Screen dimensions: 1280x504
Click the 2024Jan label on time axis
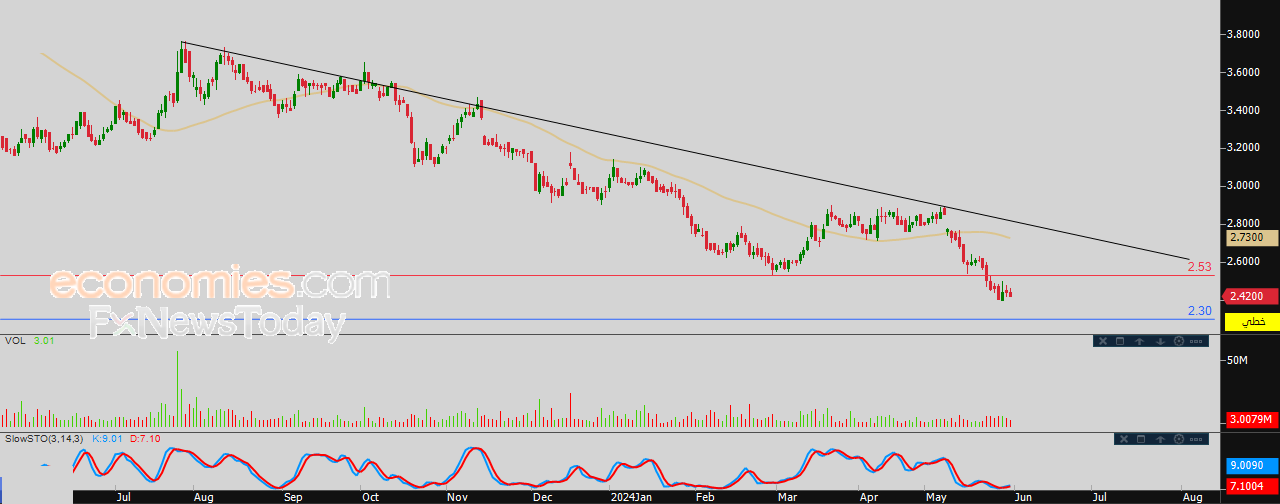tap(631, 496)
